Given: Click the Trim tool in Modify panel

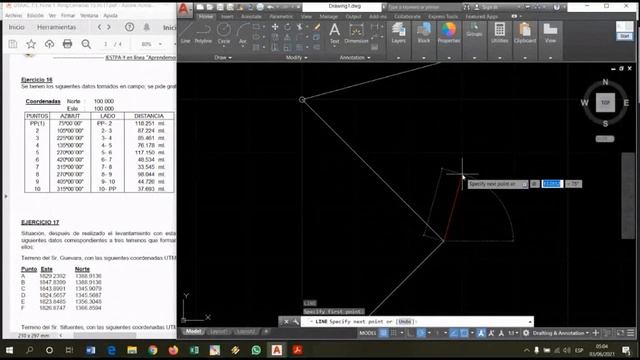Looking at the screenshot, I should [x=300, y=27].
